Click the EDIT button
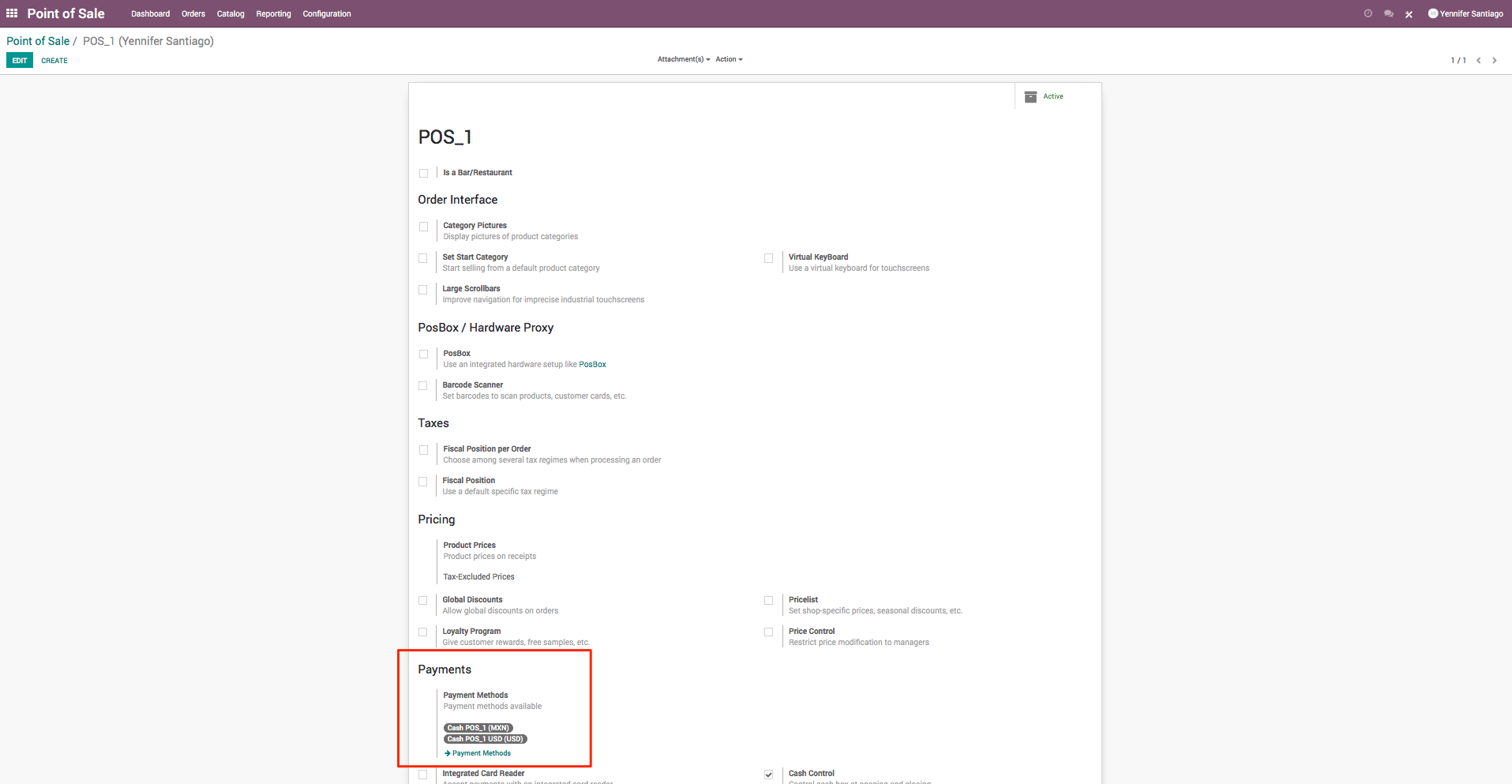This screenshot has width=1512, height=784. (19, 60)
